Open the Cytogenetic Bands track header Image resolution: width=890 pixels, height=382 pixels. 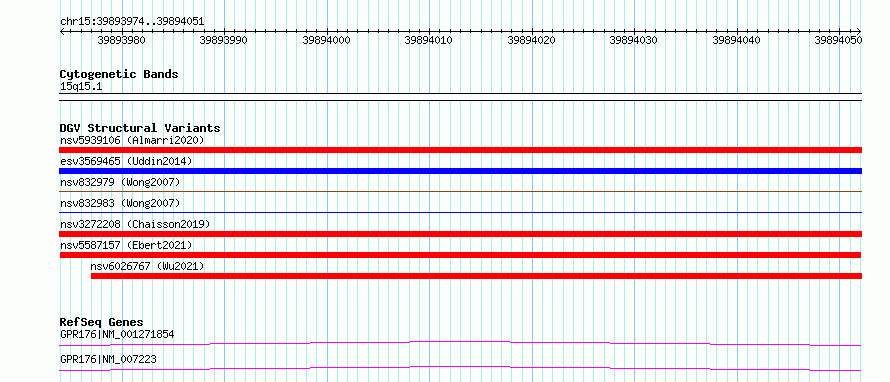[x=119, y=74]
